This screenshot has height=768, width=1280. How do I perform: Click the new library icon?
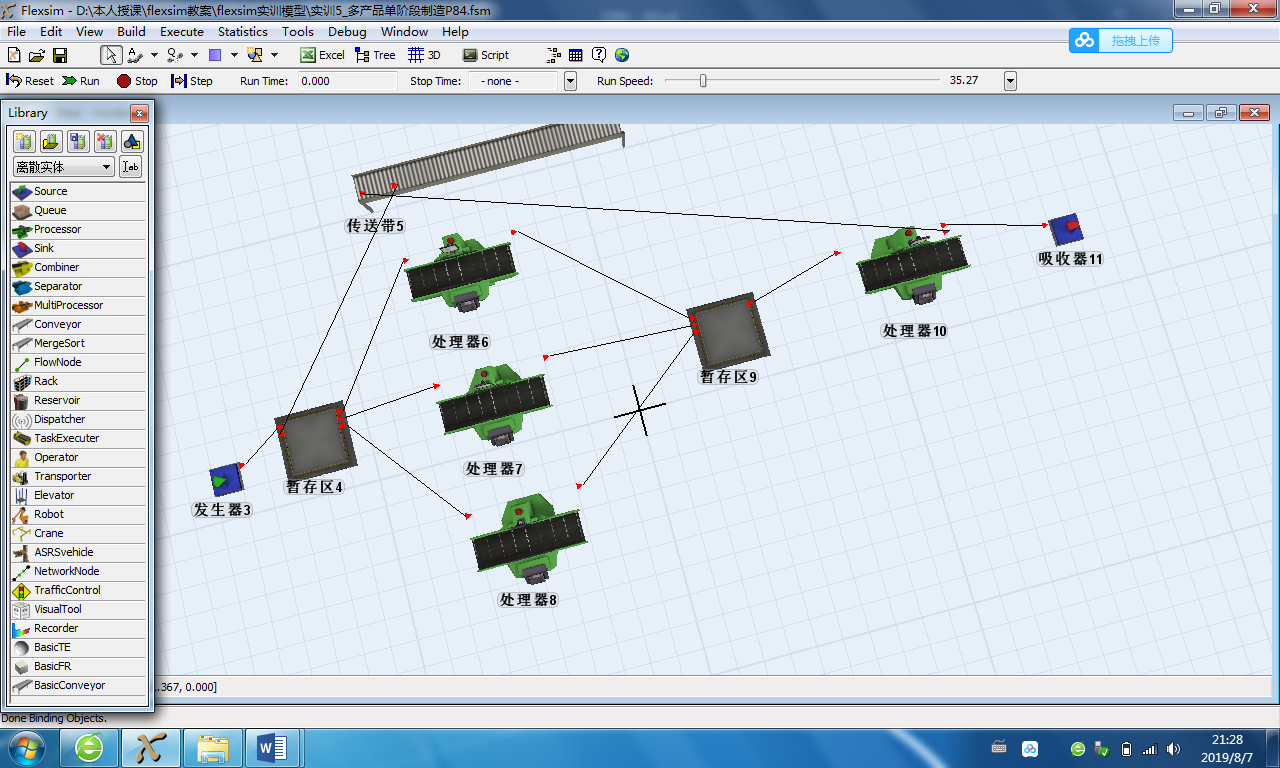(x=24, y=142)
